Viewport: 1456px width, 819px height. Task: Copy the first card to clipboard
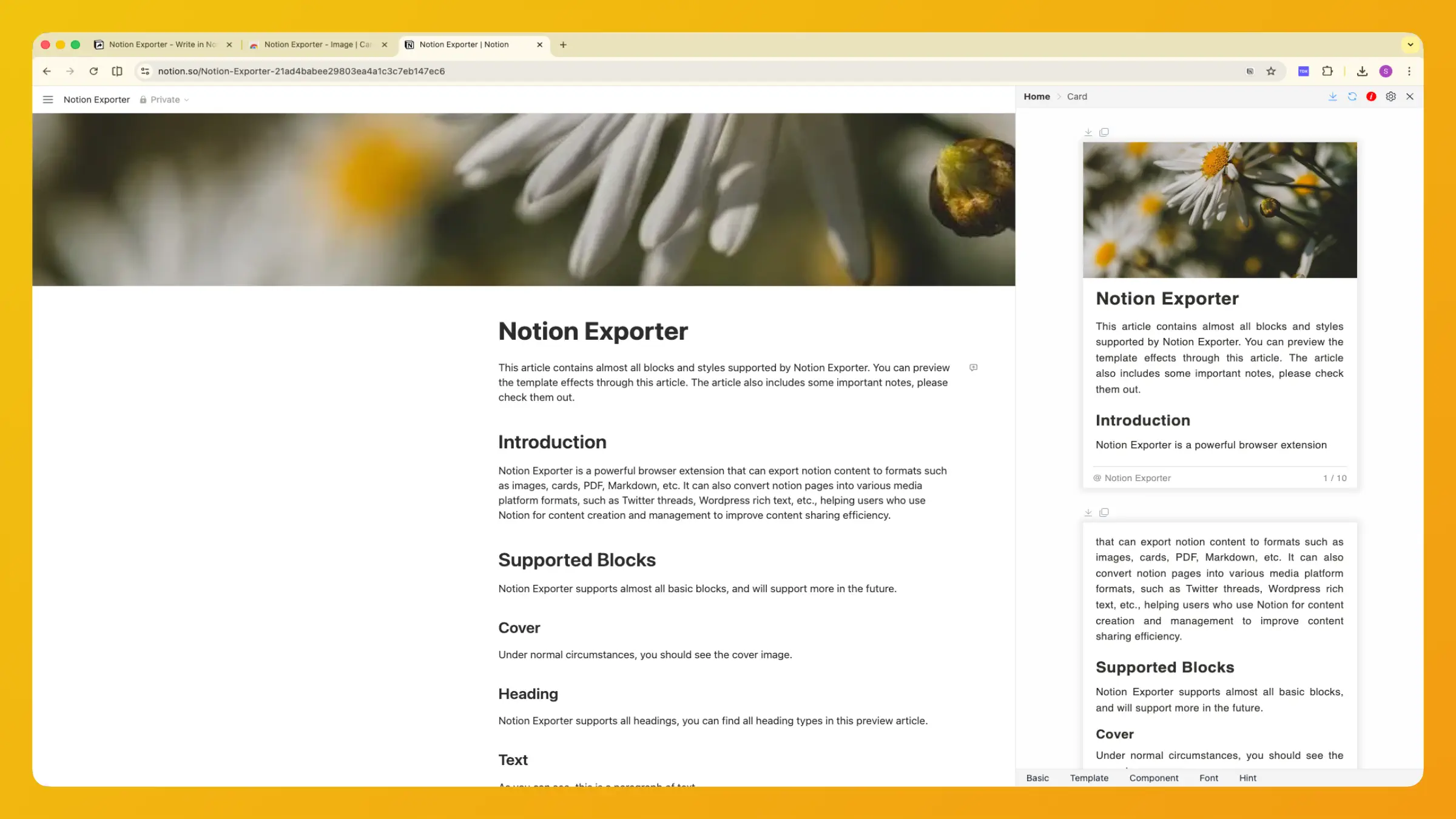[x=1104, y=132]
